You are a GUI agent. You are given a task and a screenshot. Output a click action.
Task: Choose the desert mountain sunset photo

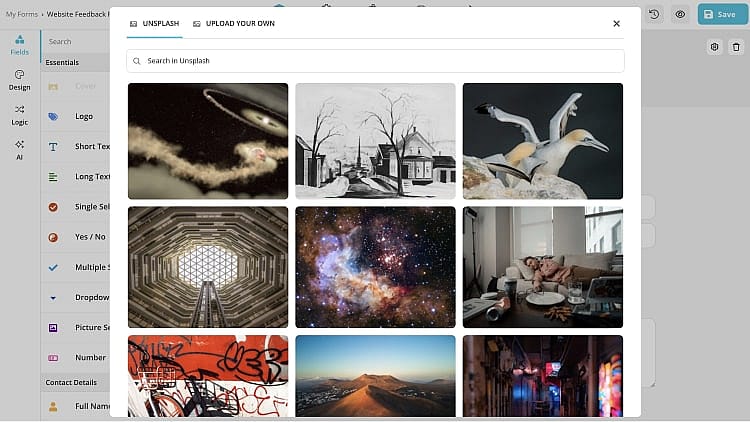point(375,376)
